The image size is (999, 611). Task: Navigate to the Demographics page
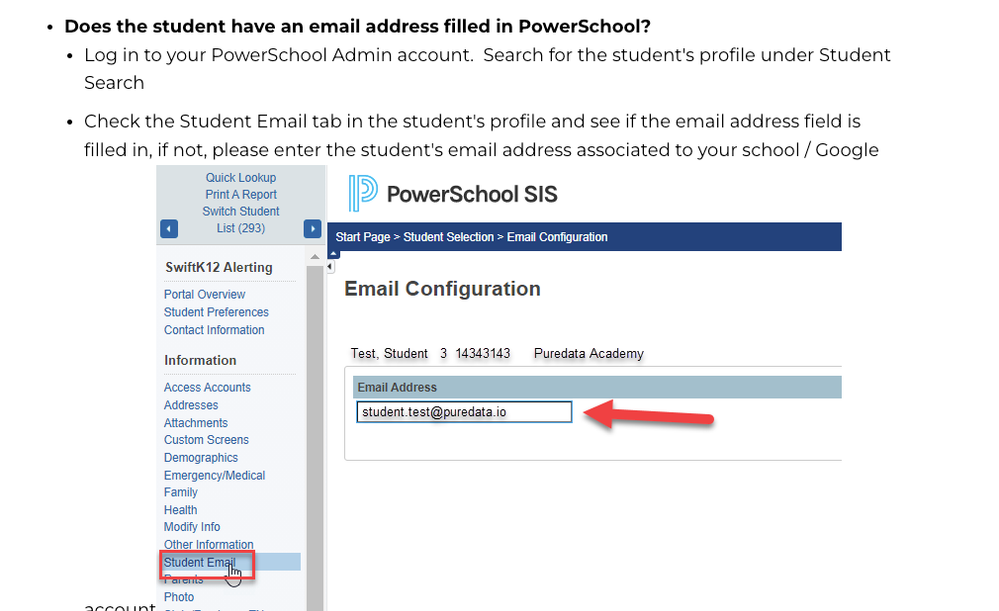pyautogui.click(x=201, y=458)
